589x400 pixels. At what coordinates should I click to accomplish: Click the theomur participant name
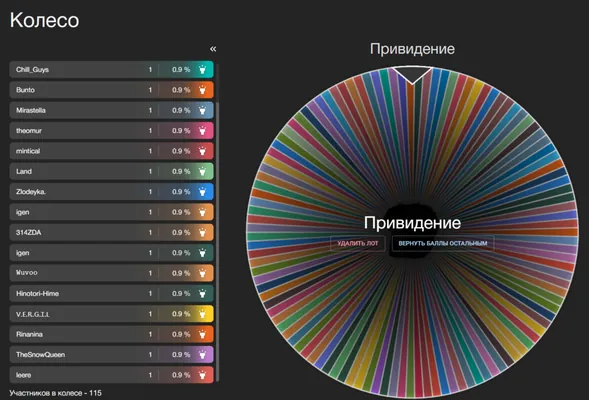click(x=29, y=131)
